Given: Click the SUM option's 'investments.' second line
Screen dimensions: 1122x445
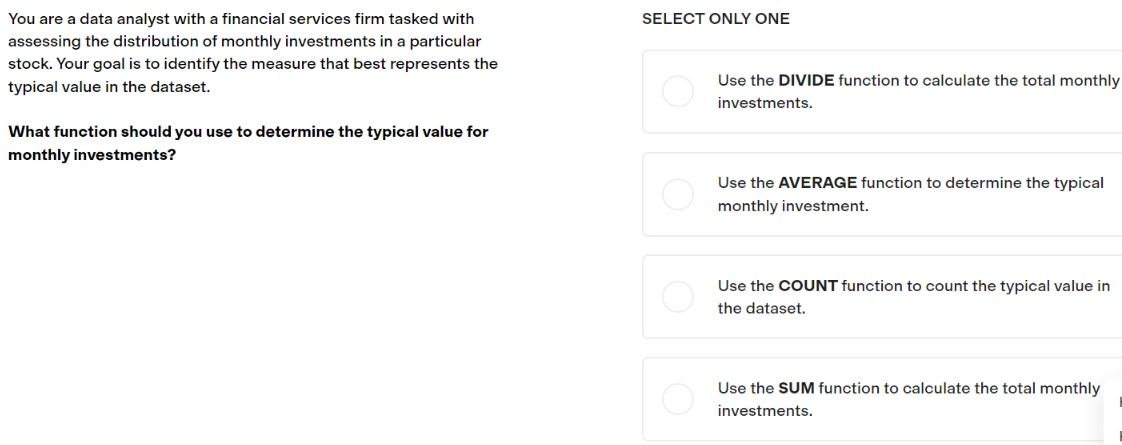Looking at the screenshot, I should click(x=765, y=411).
